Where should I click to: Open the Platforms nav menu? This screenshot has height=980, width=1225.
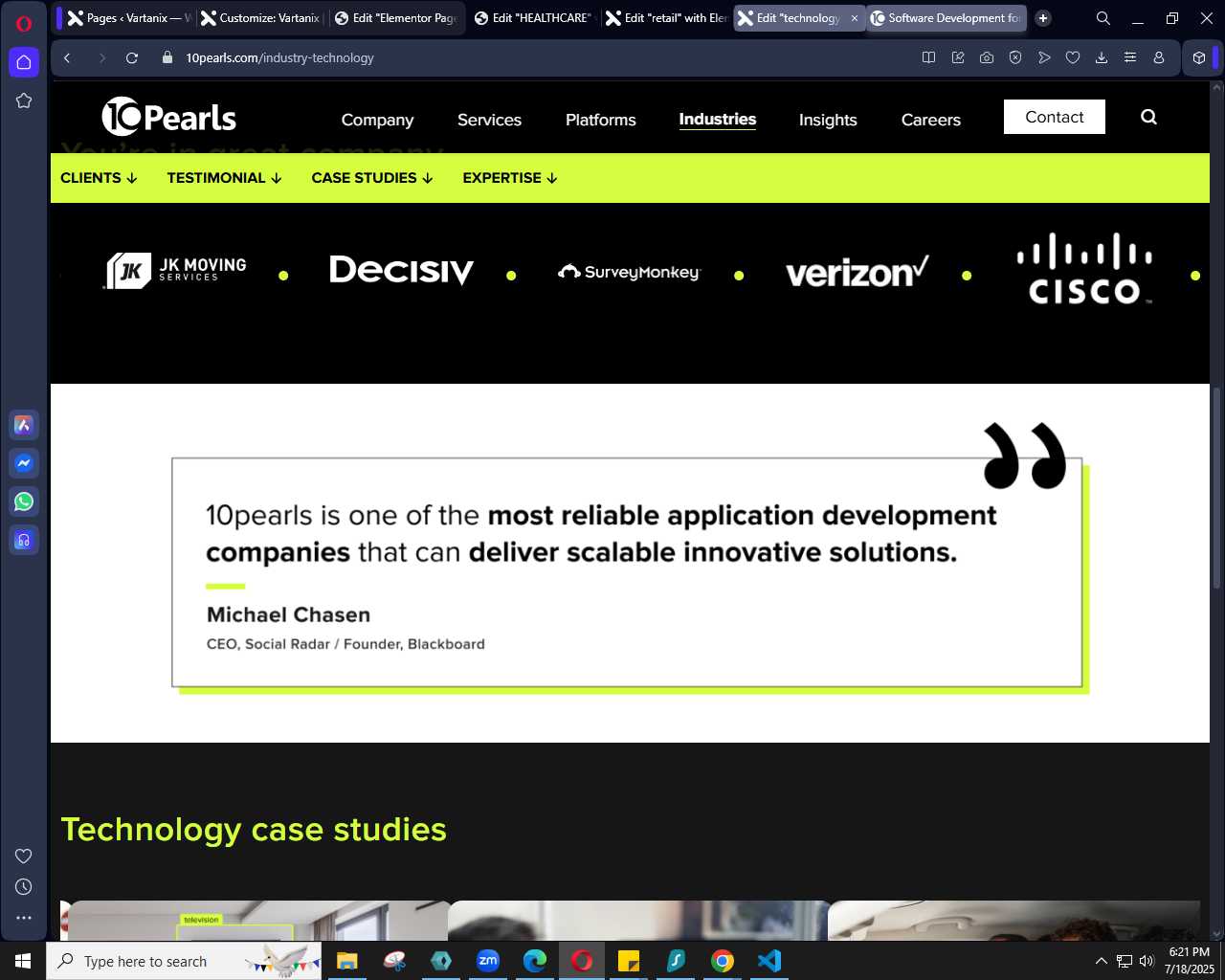tap(600, 120)
